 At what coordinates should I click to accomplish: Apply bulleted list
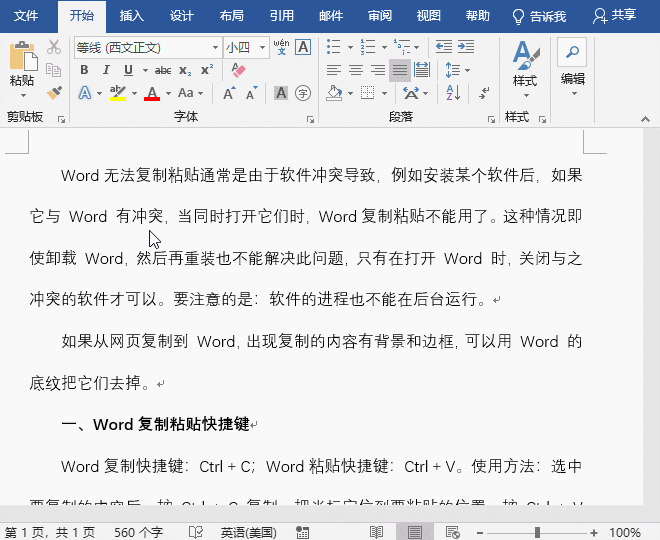(x=333, y=47)
